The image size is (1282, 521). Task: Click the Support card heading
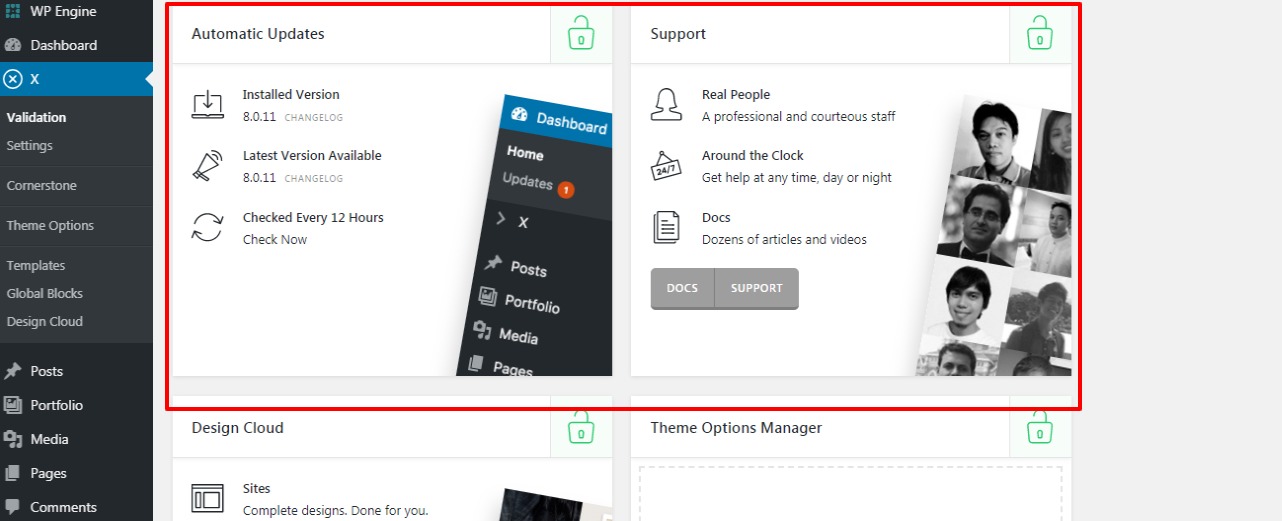[678, 33]
